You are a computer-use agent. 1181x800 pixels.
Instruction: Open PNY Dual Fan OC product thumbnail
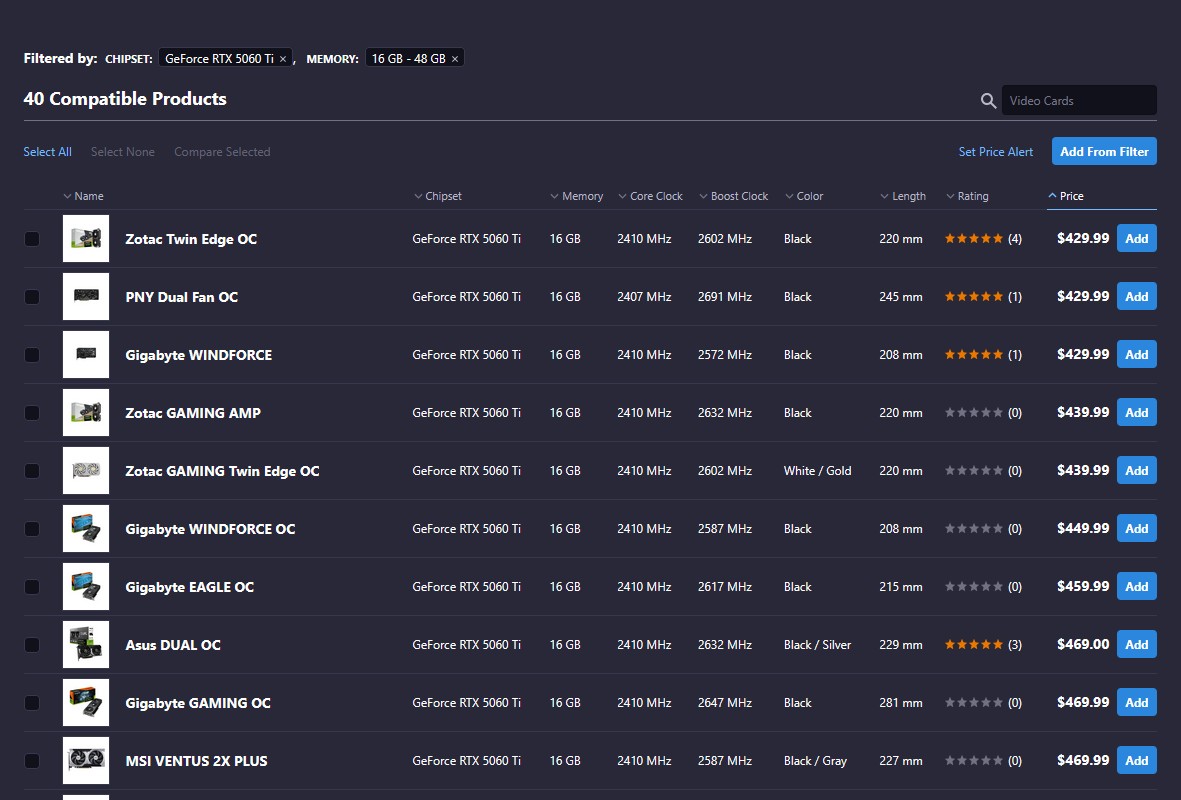(x=86, y=297)
